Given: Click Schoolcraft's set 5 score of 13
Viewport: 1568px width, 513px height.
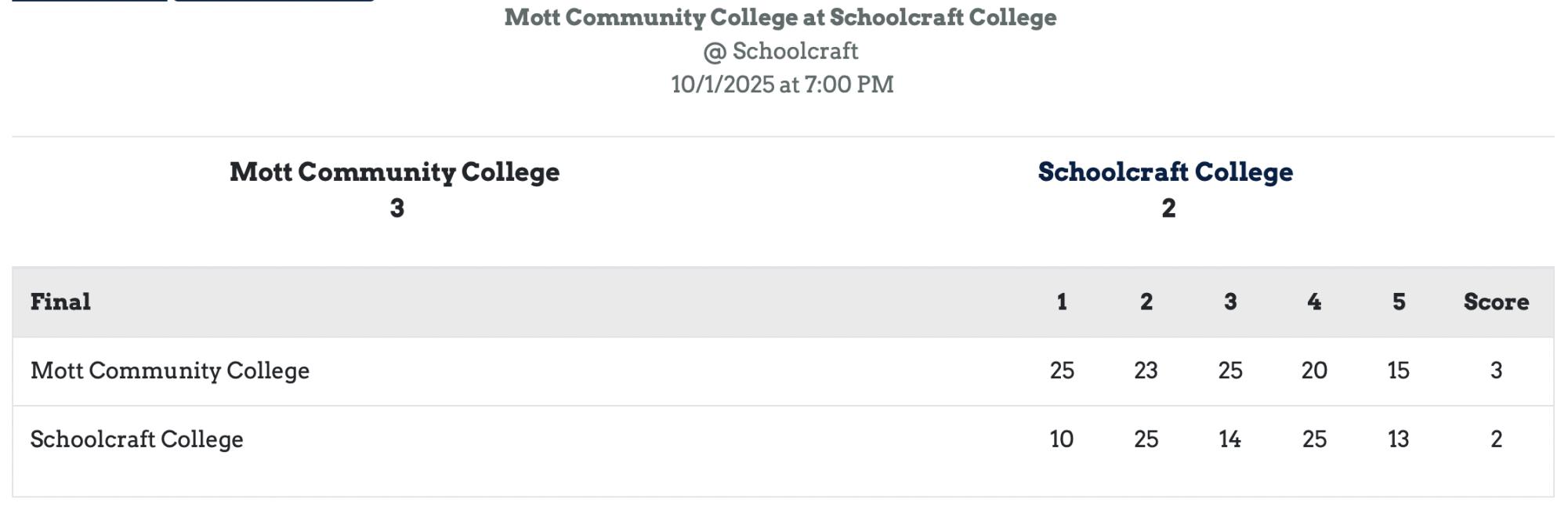Looking at the screenshot, I should (1399, 439).
